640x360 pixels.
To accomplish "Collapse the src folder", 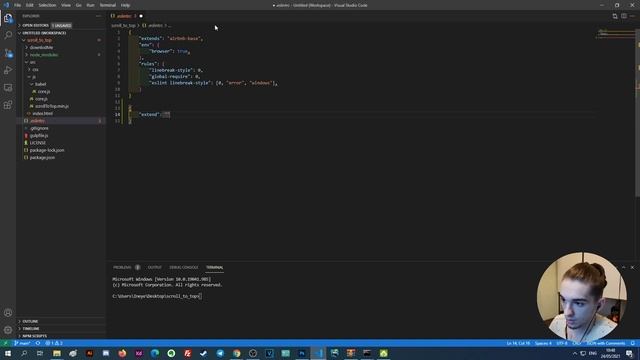I will pos(33,62).
